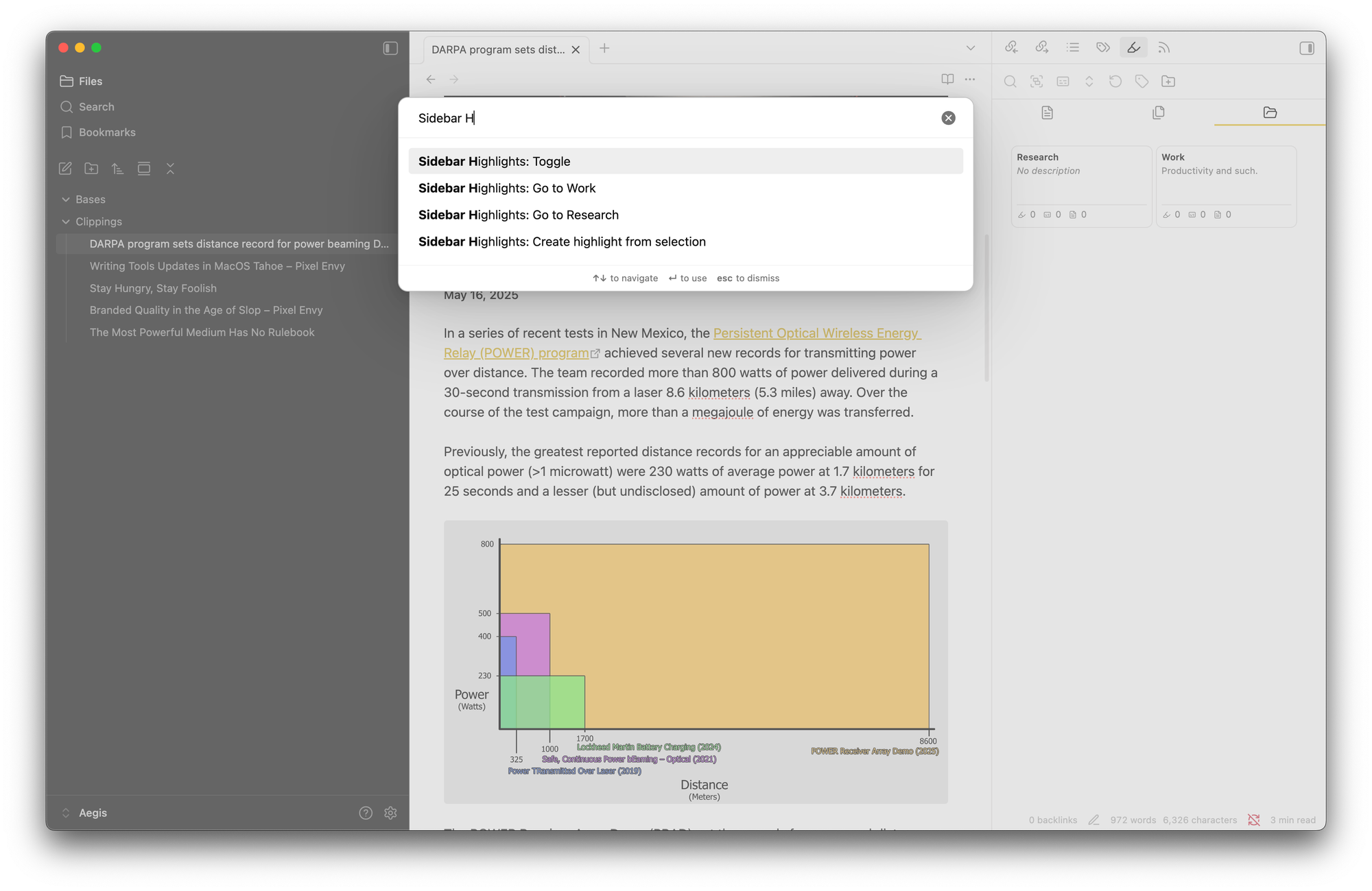Image resolution: width=1372 pixels, height=891 pixels.
Task: Click the refresh circular arrow icon
Action: (1115, 81)
